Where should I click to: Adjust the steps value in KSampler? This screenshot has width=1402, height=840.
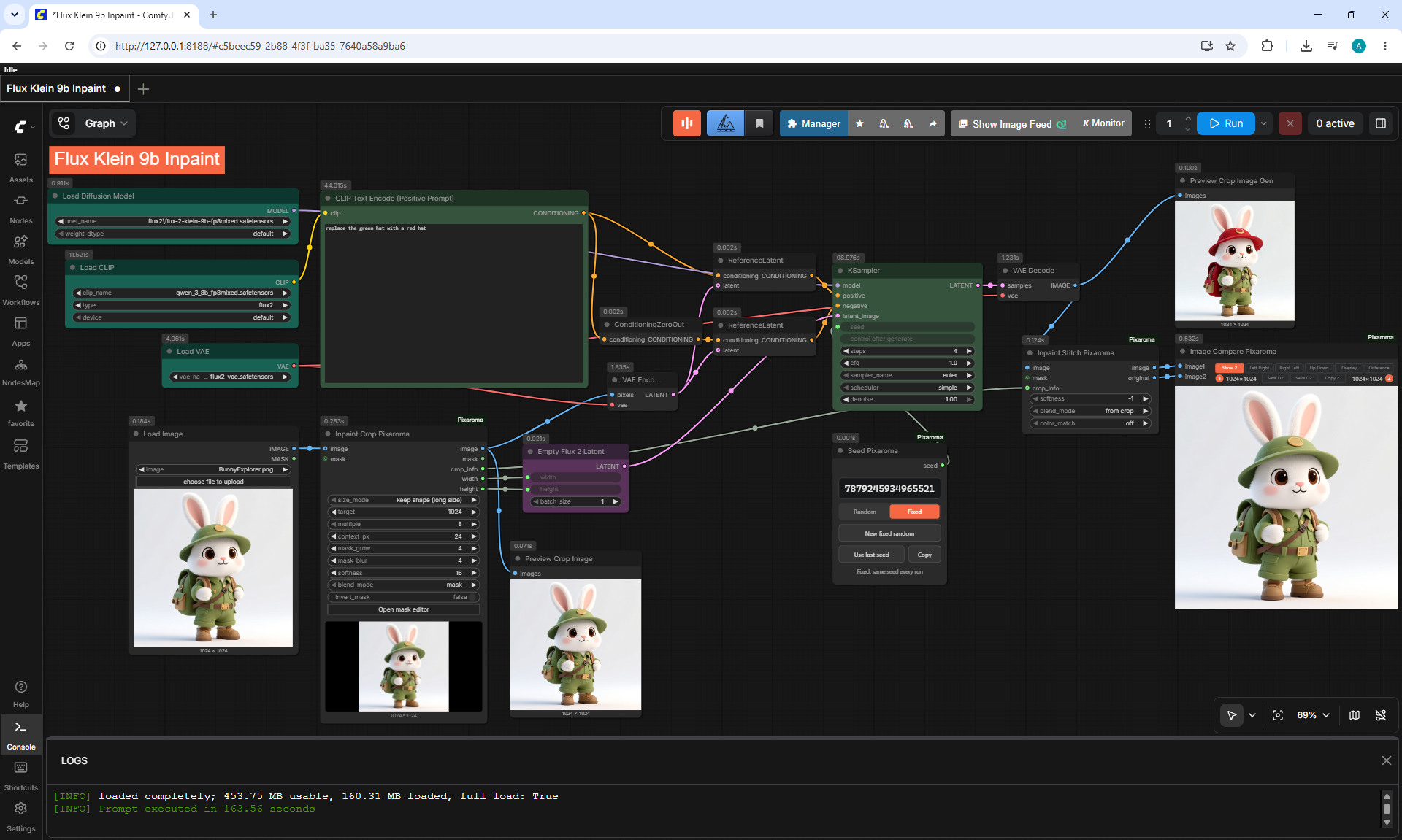[x=908, y=351]
